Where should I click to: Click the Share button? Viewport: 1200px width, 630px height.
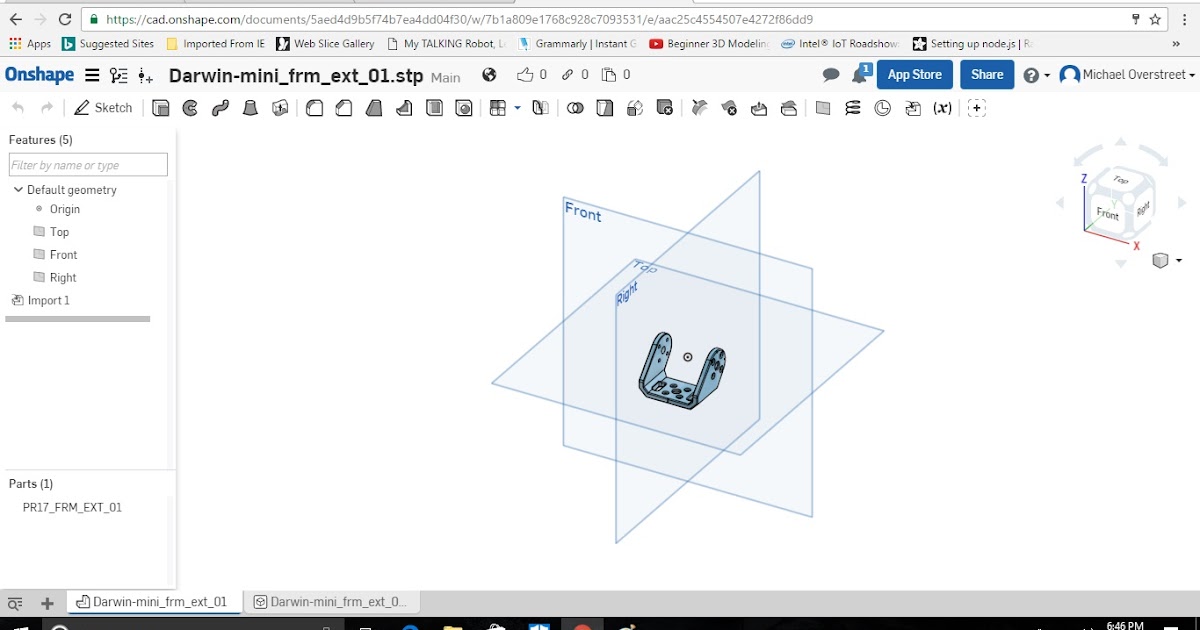click(x=986, y=74)
